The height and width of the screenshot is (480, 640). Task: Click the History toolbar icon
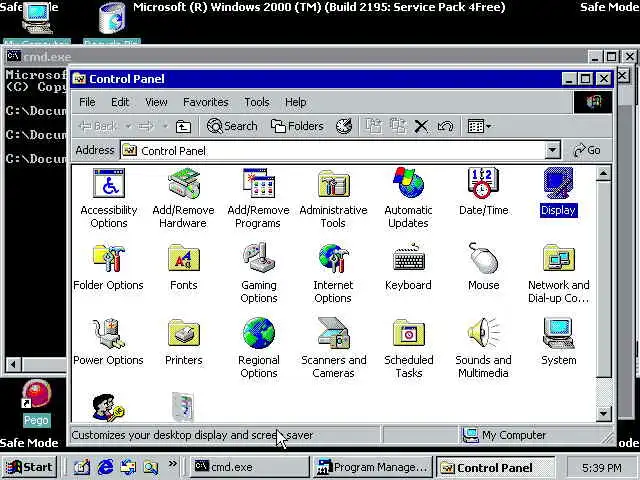(344, 127)
